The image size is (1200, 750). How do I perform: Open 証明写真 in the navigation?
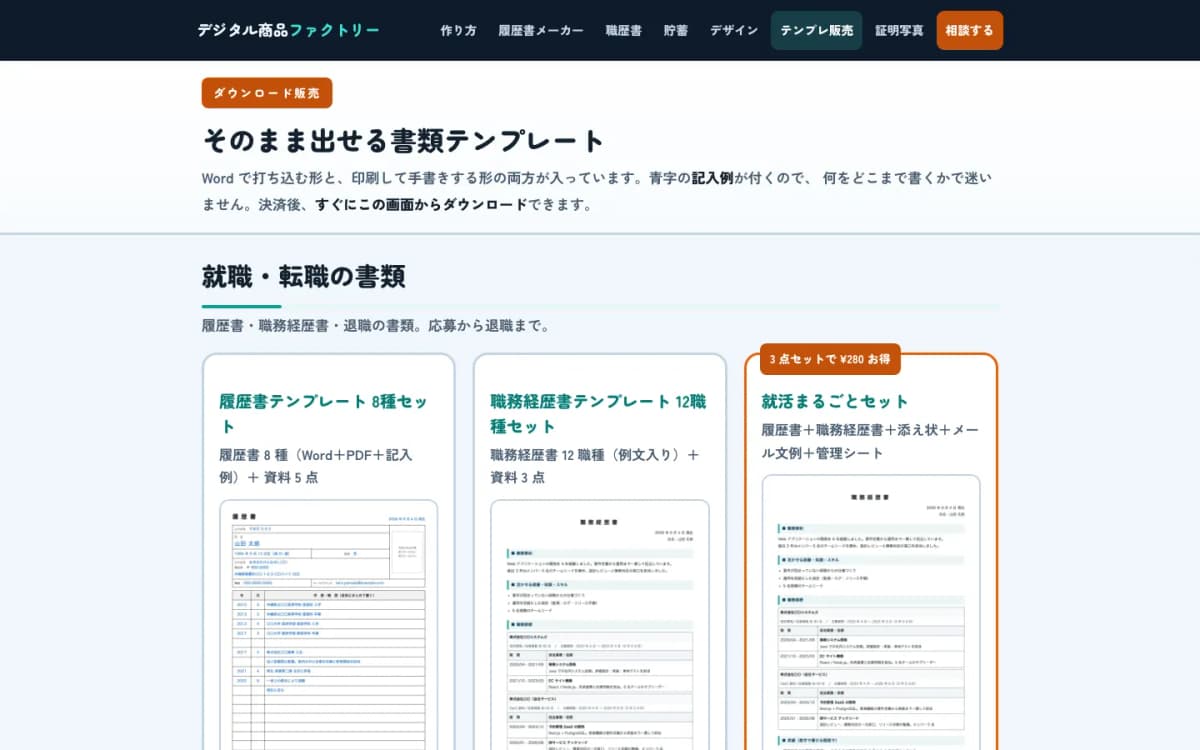[x=899, y=30]
